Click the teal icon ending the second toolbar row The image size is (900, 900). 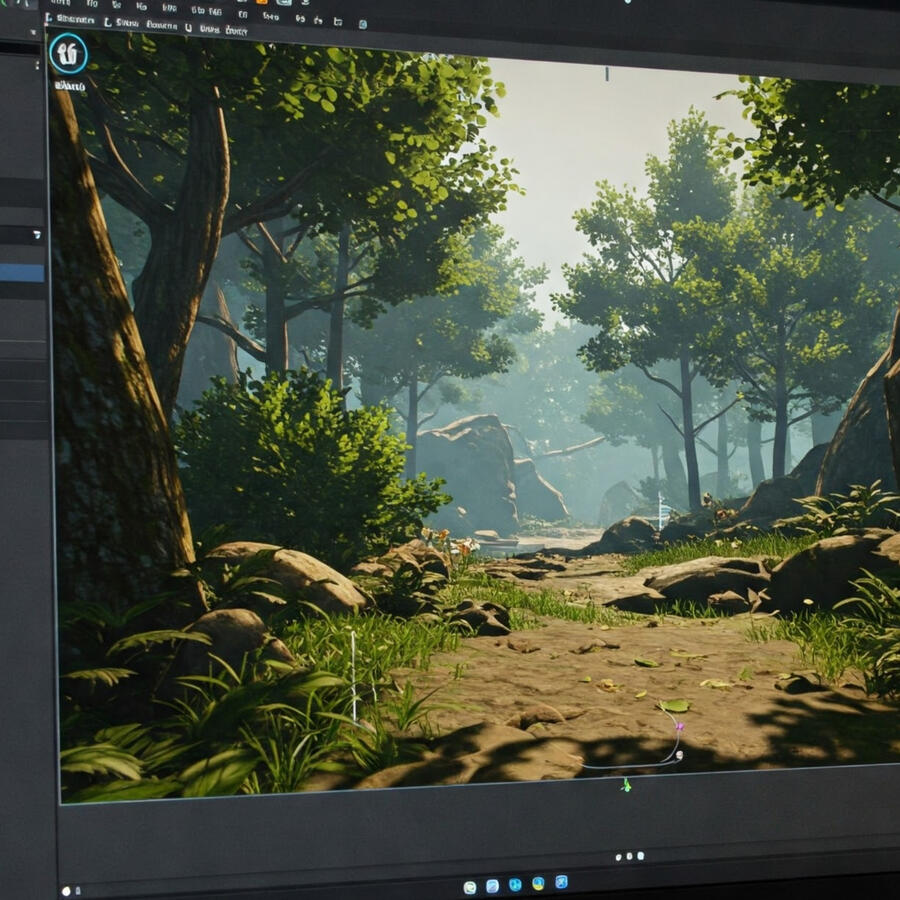click(362, 24)
